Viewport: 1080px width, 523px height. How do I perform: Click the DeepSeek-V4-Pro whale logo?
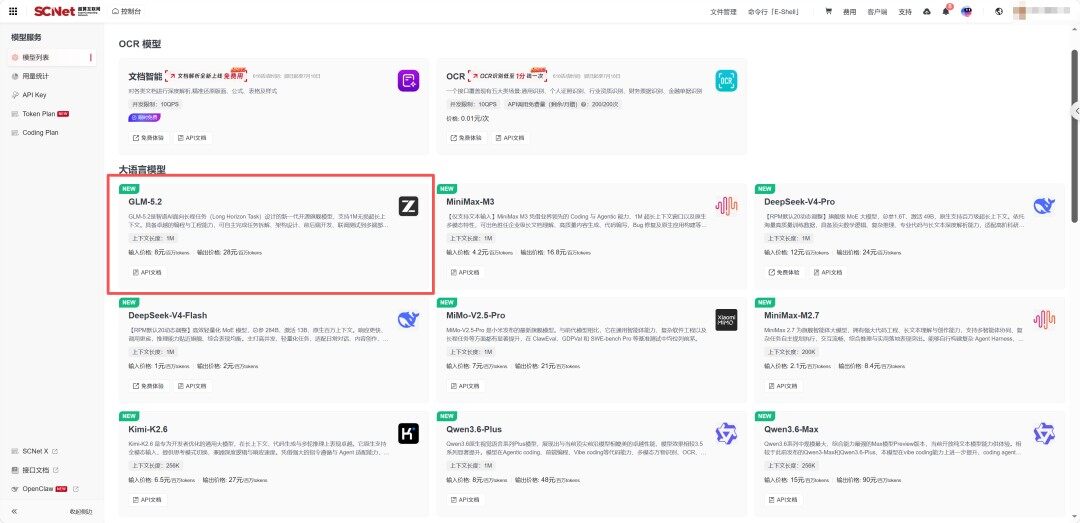[x=1044, y=206]
